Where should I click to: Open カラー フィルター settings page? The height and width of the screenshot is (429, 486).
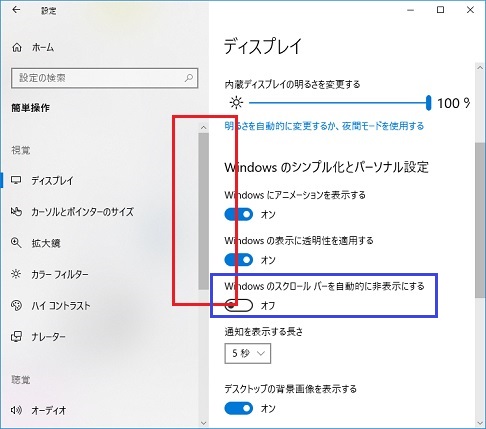[60, 274]
